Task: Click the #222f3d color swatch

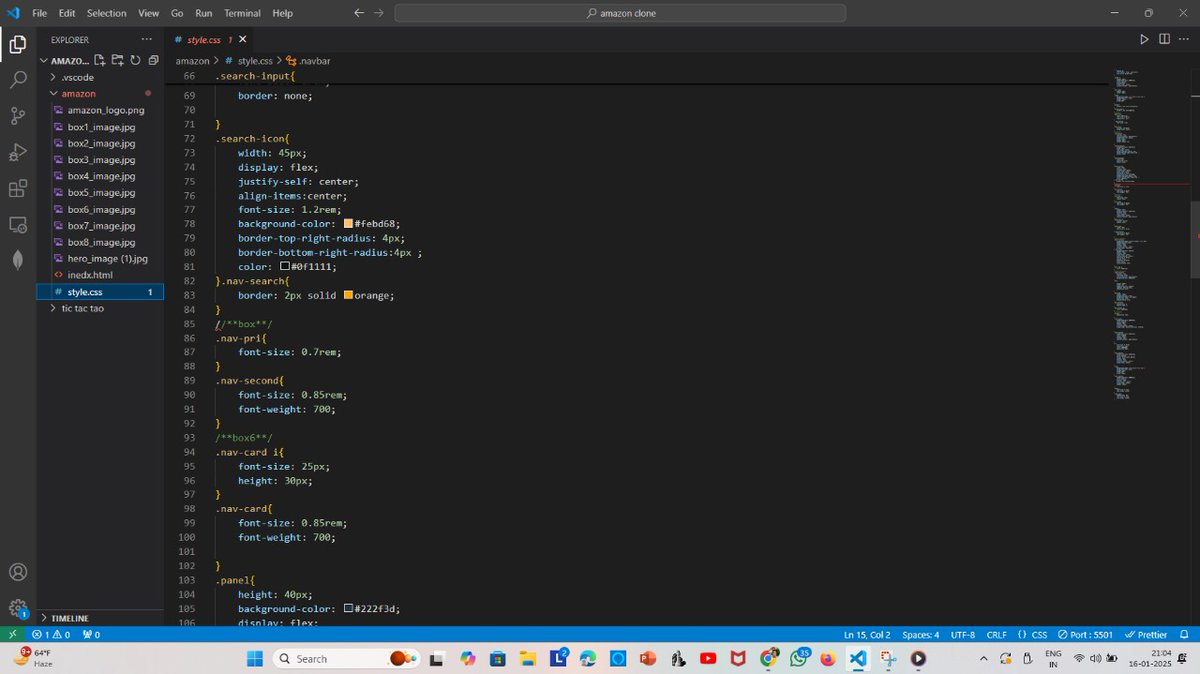Action: 348,609
